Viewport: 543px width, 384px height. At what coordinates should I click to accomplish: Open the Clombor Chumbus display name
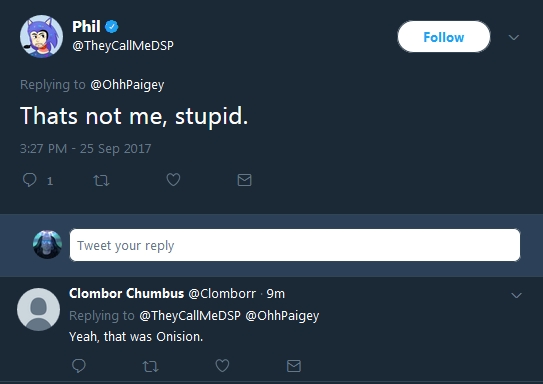(126, 294)
